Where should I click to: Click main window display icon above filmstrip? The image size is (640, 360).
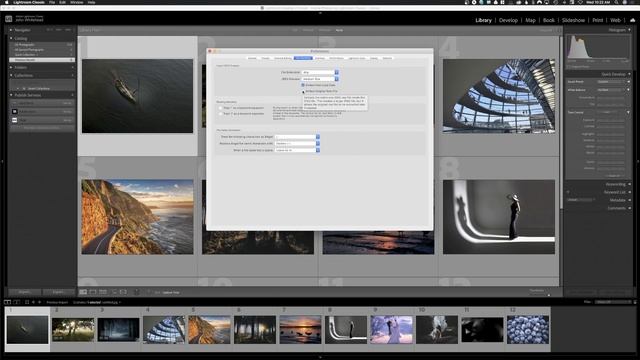[7, 302]
